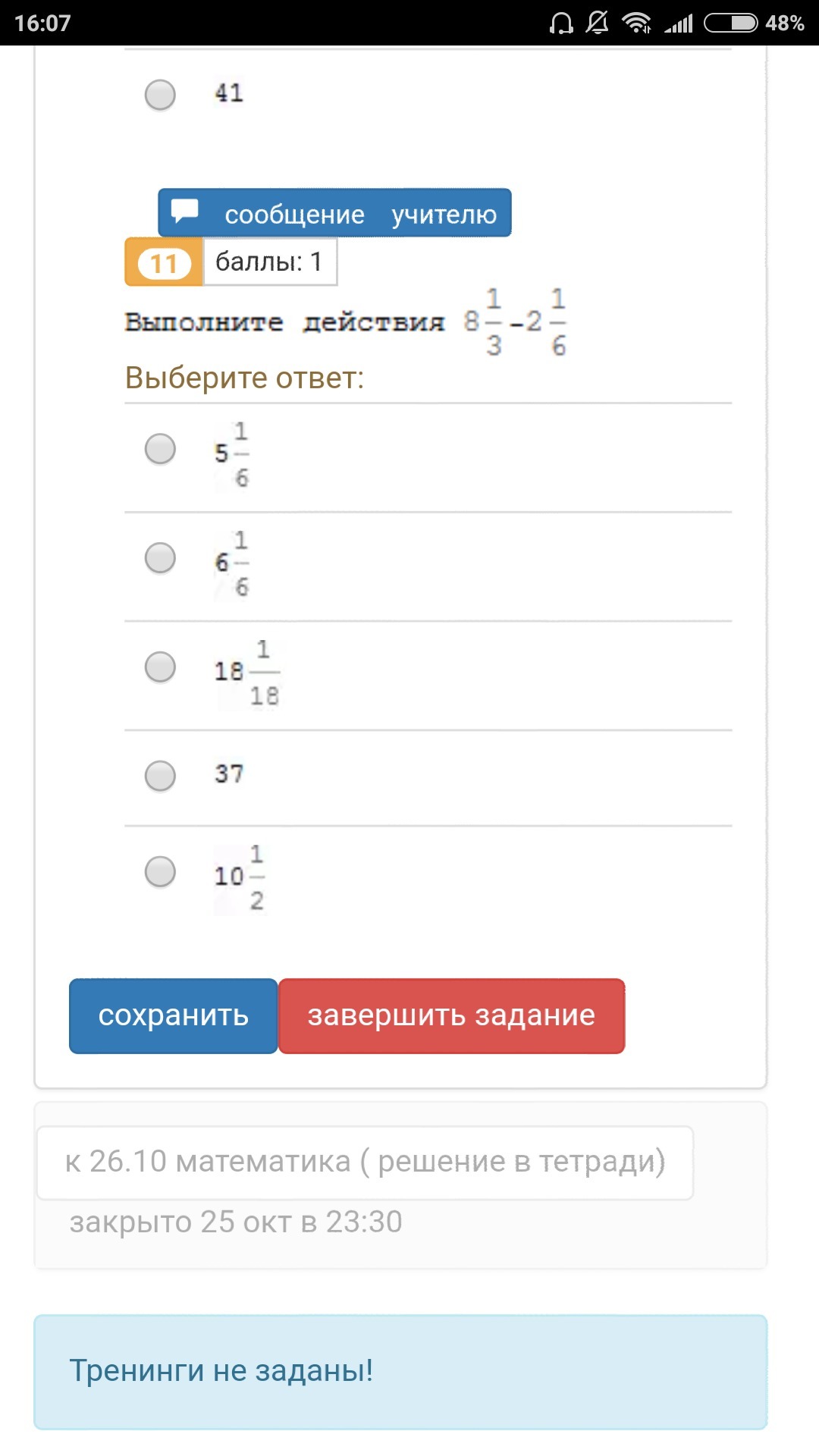Select answer option 41
This screenshot has width=819, height=1456.
[x=160, y=95]
